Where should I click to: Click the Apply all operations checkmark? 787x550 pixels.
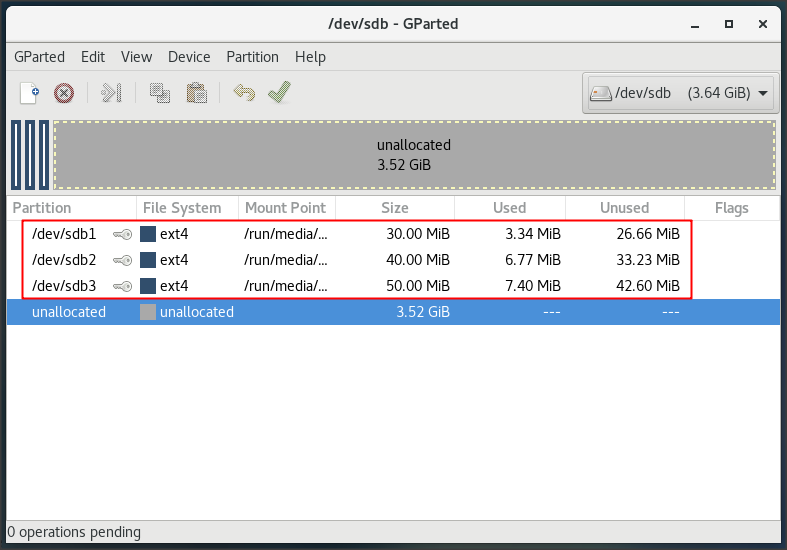click(280, 92)
